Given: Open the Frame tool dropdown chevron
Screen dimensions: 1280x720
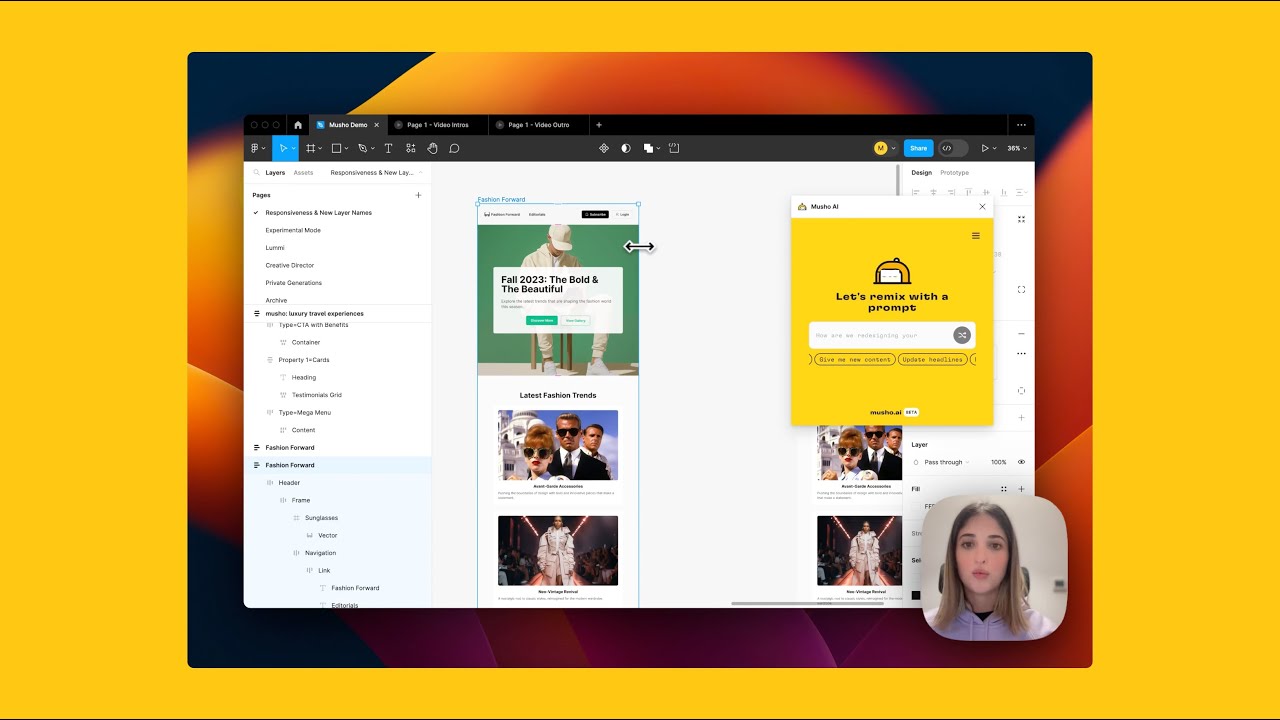Looking at the screenshot, I should tap(321, 149).
